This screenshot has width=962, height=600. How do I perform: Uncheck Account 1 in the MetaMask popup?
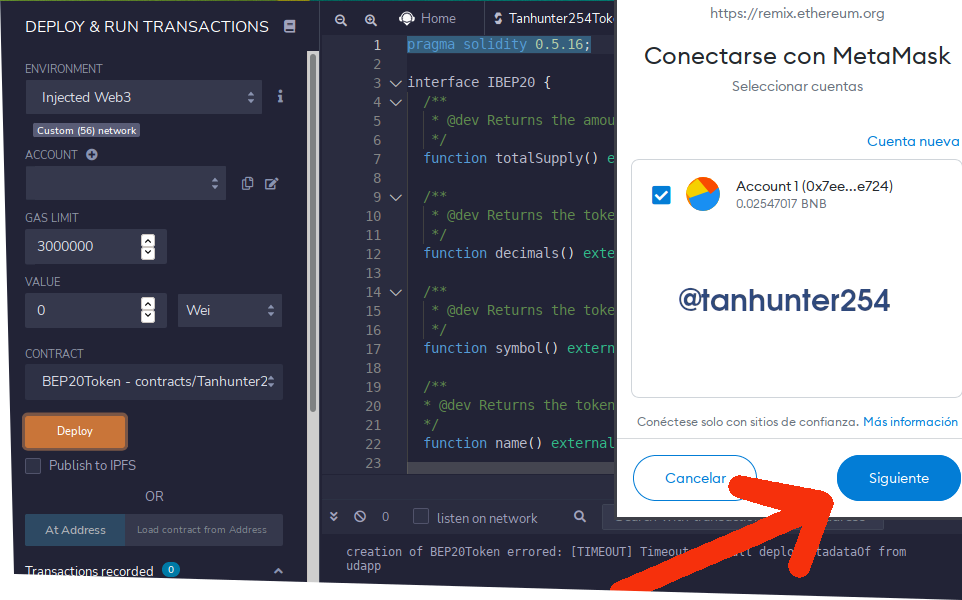(x=661, y=195)
